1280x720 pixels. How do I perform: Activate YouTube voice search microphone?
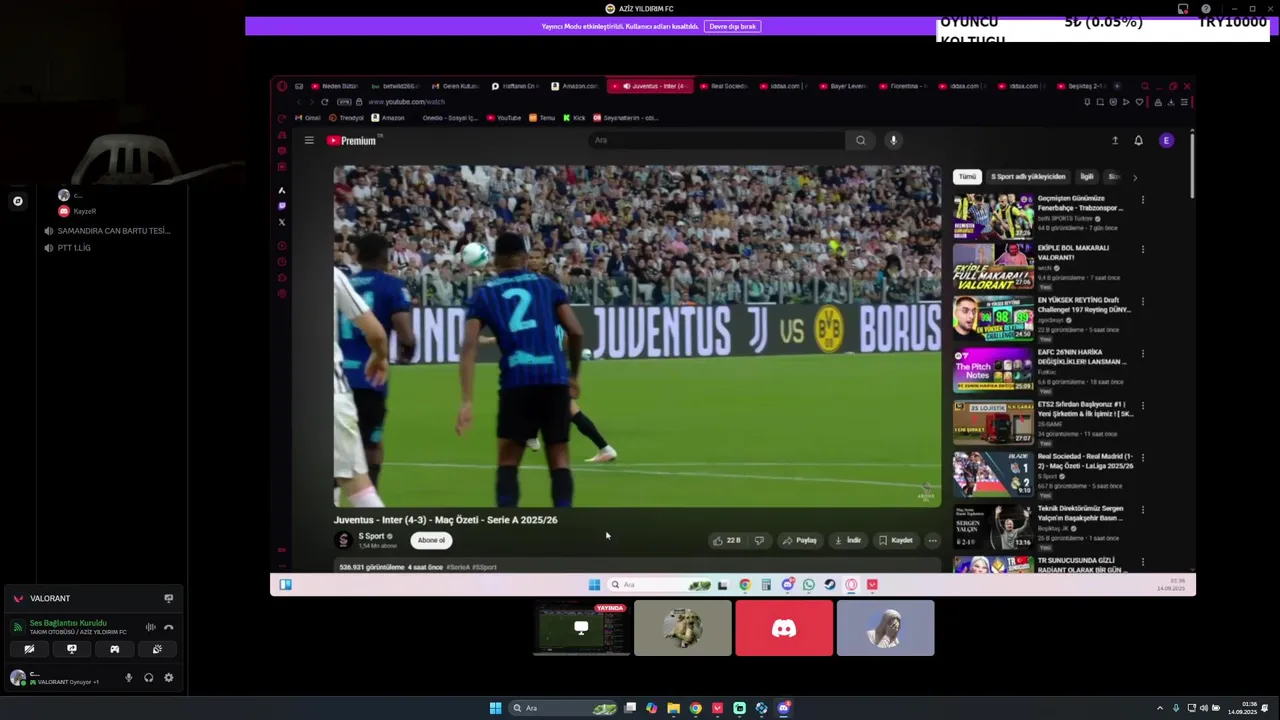coord(893,140)
